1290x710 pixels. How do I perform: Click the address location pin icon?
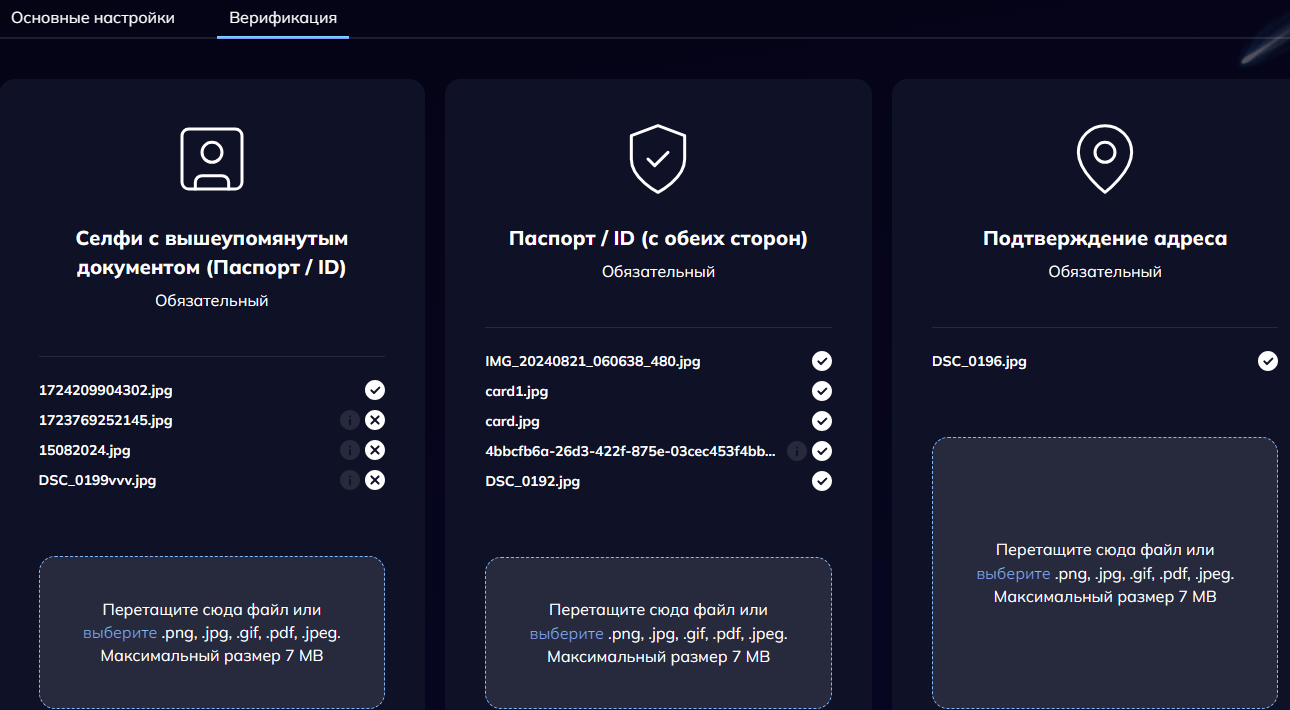tap(1104, 158)
